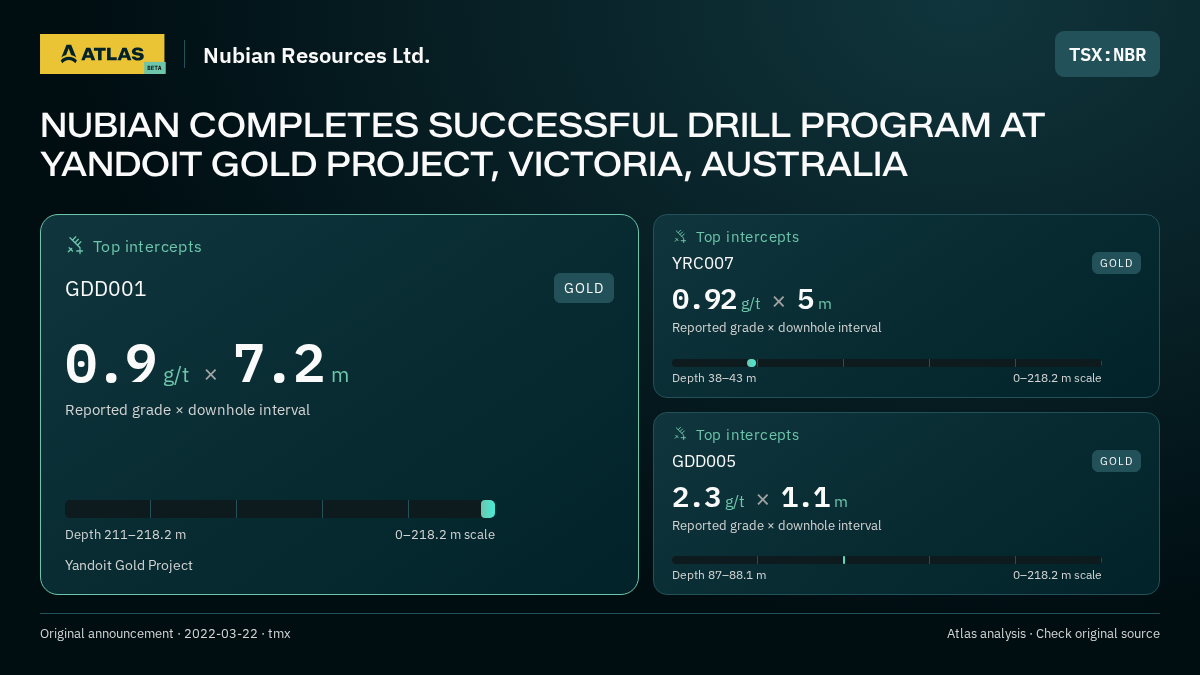The width and height of the screenshot is (1200, 675).
Task: Click the depth marker on the GDD005 bar
Action: pos(844,560)
